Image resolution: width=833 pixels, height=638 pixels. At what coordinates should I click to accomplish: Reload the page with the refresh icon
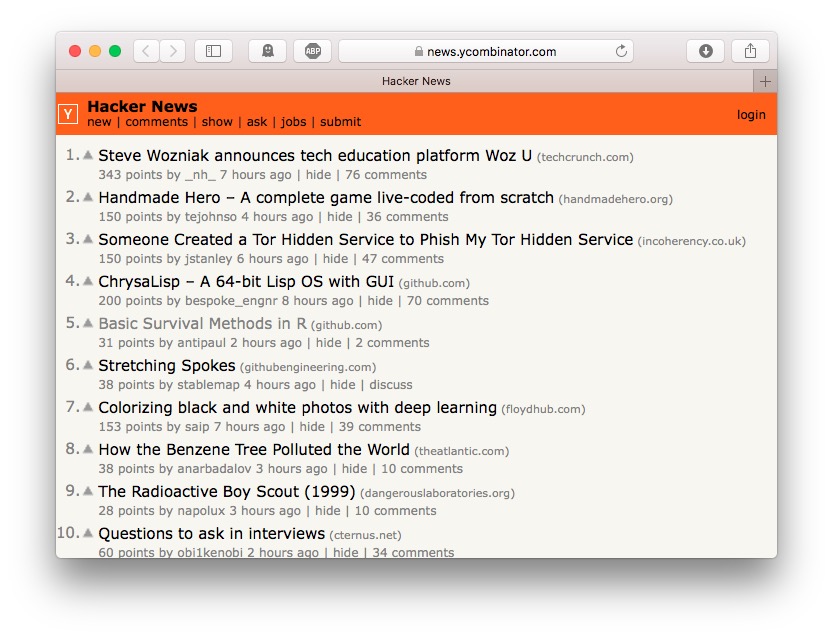[x=621, y=52]
